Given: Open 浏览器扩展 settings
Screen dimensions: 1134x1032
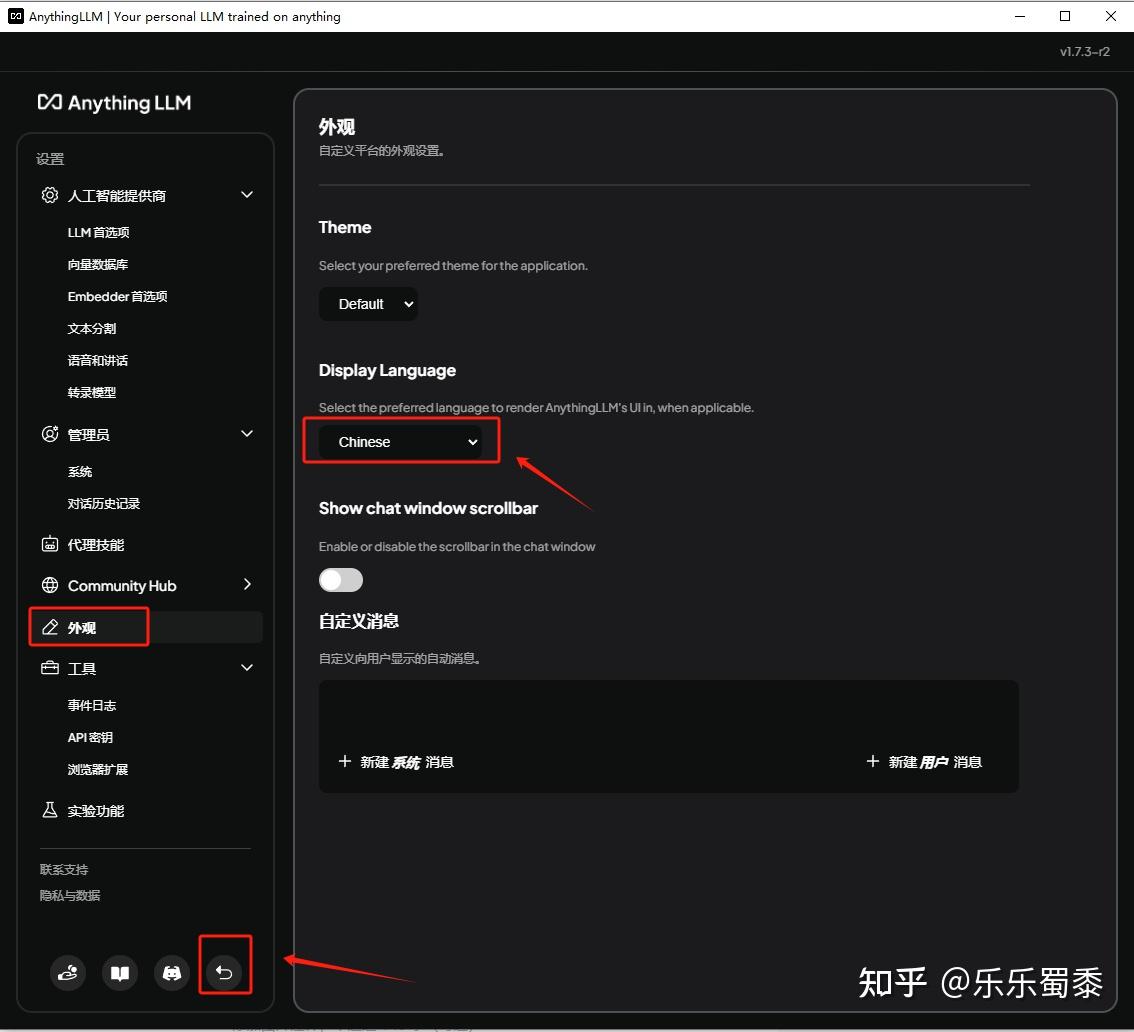Looking at the screenshot, I should click(98, 769).
